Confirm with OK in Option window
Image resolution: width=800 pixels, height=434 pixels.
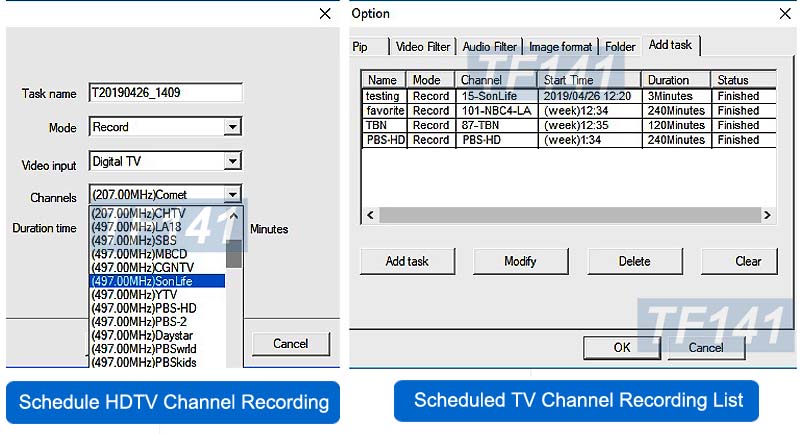pos(622,348)
